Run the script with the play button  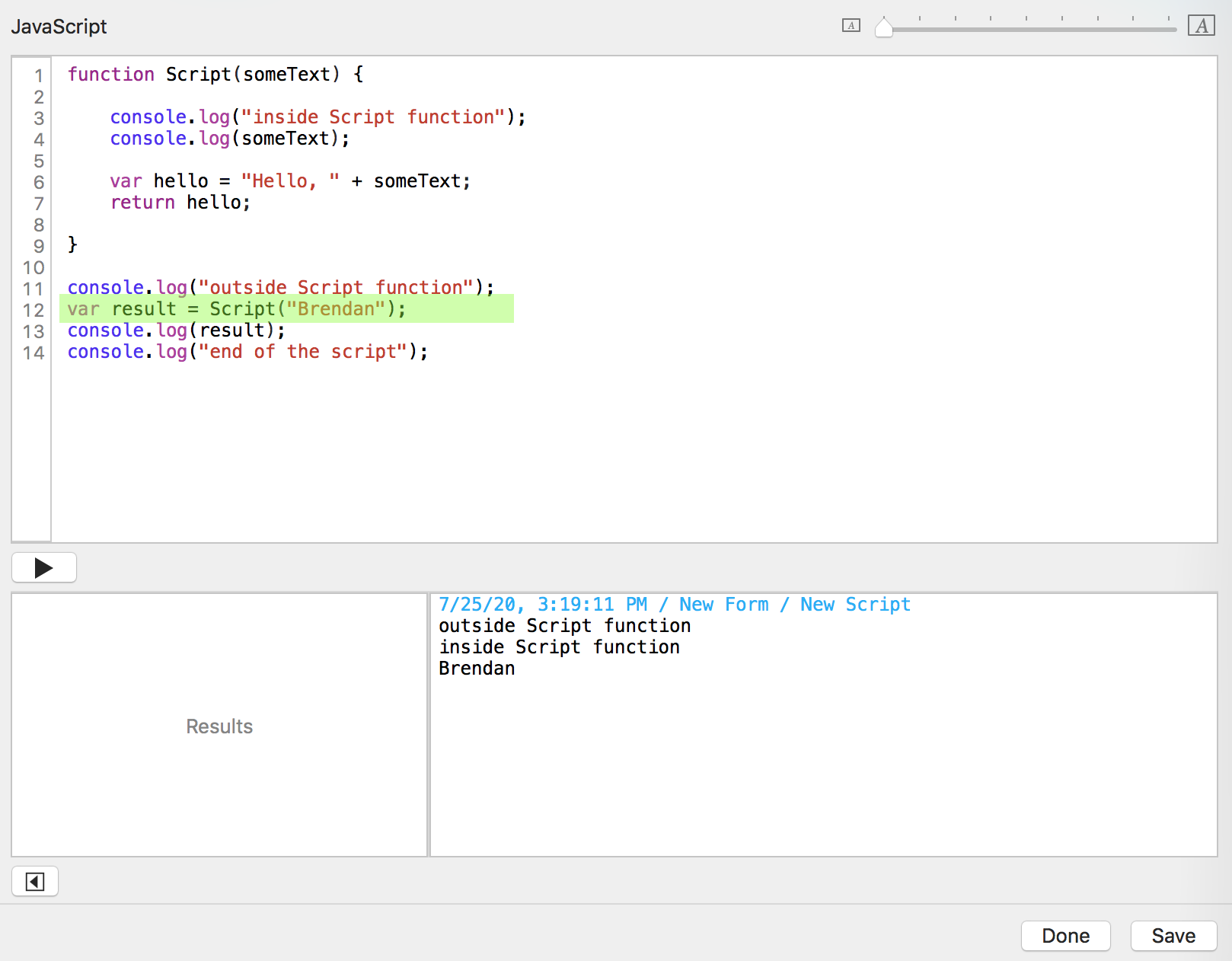click(44, 567)
